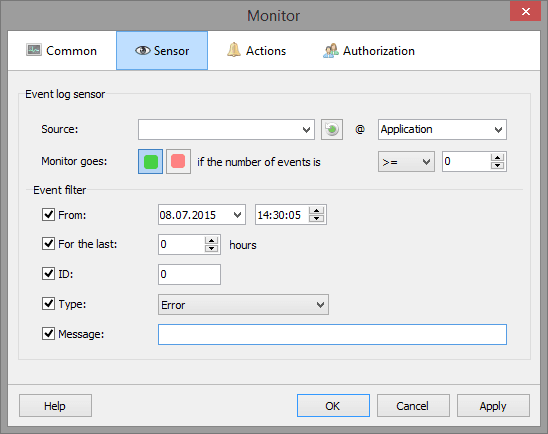Expand the Type dropdown showing Error
The width and height of the screenshot is (548, 434).
243,305
